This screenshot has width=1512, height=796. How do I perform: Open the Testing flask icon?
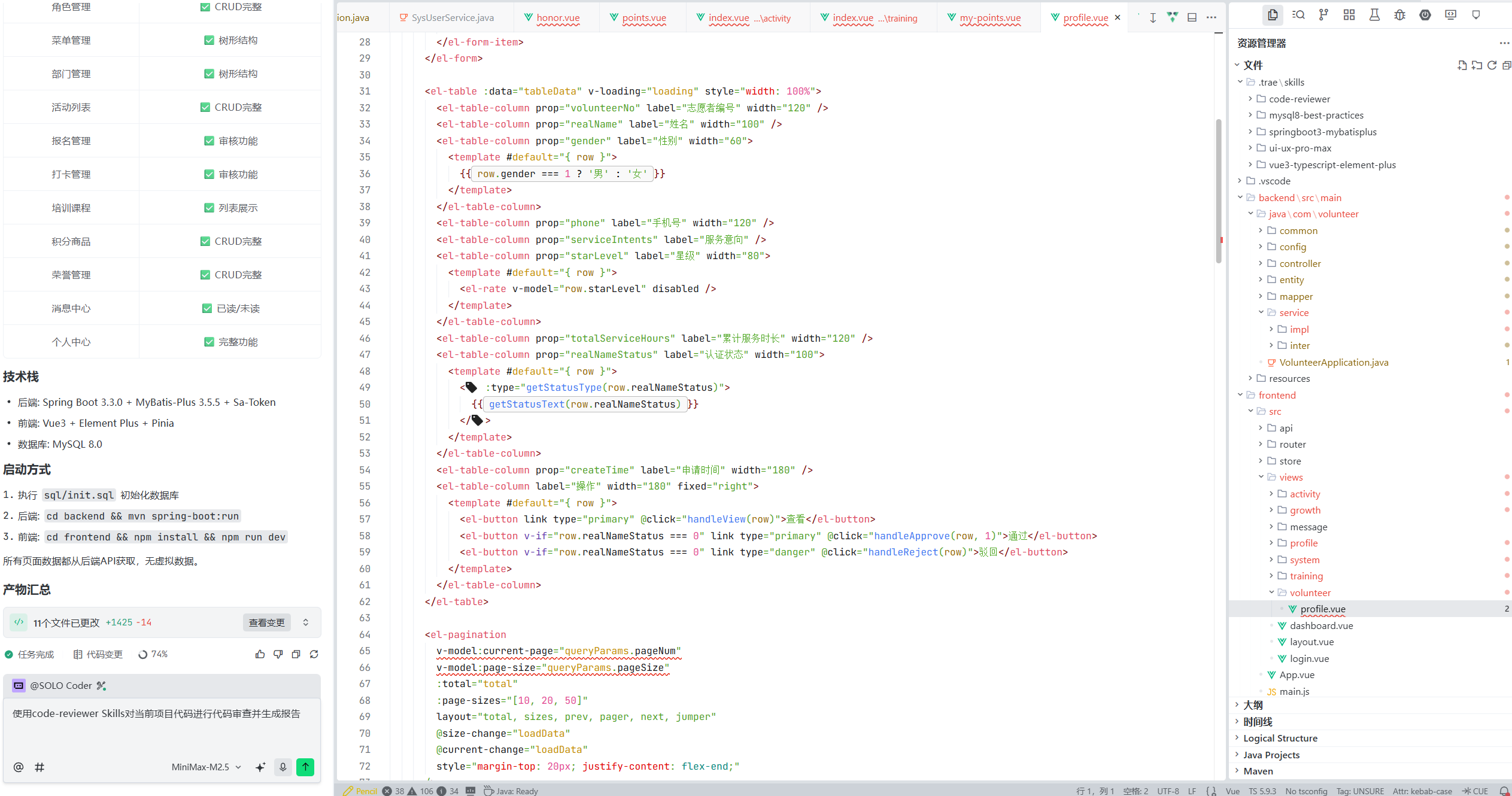point(1374,15)
